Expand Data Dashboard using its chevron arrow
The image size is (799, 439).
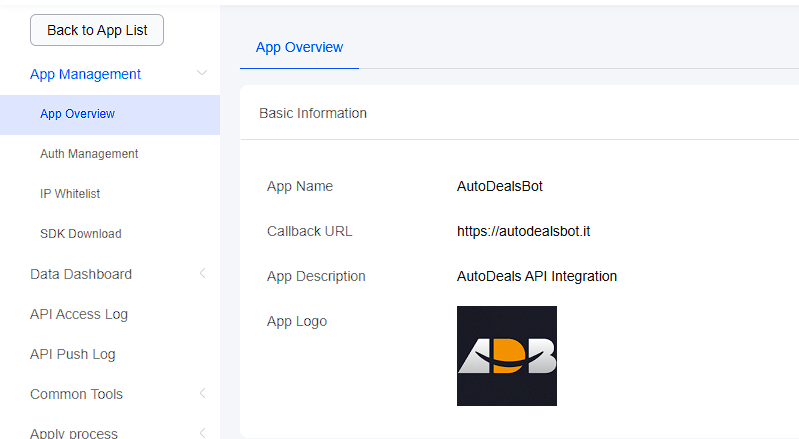pyautogui.click(x=202, y=274)
